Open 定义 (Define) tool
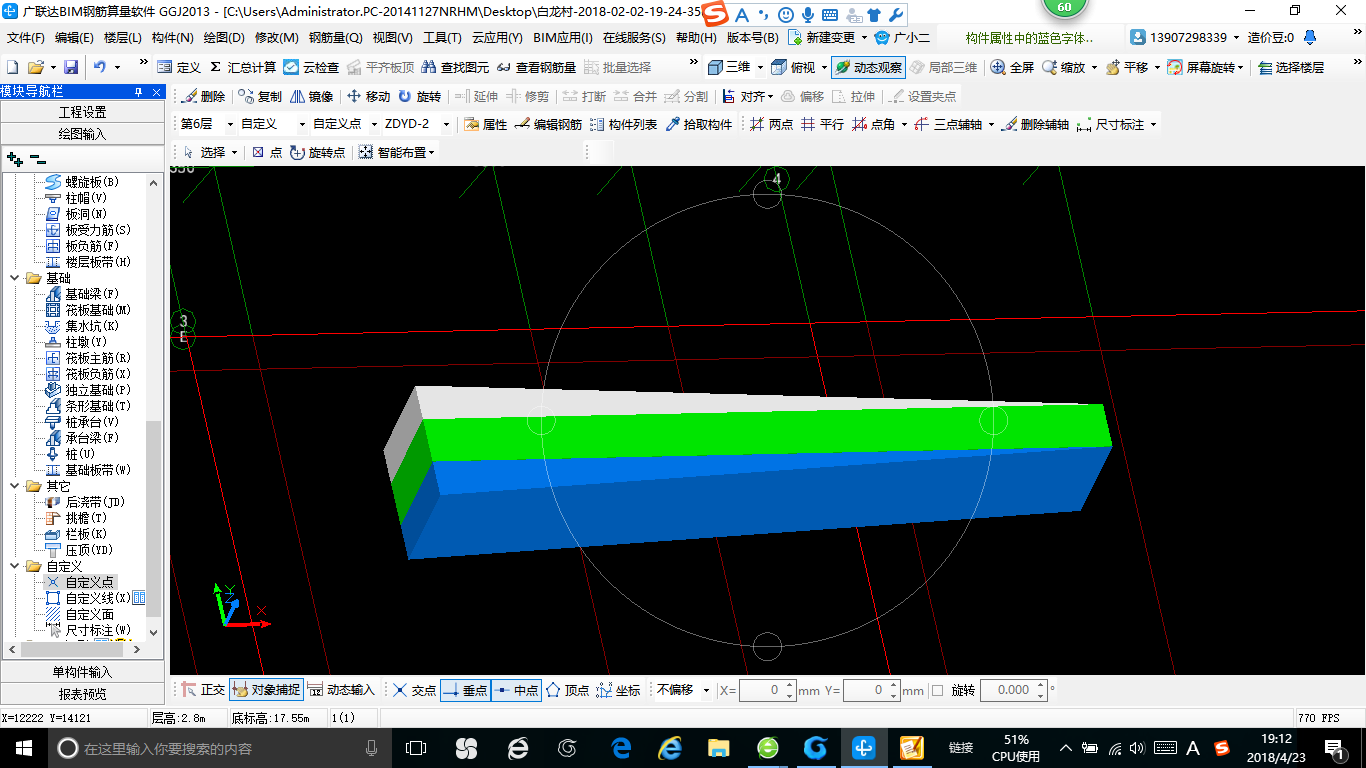 [x=179, y=67]
